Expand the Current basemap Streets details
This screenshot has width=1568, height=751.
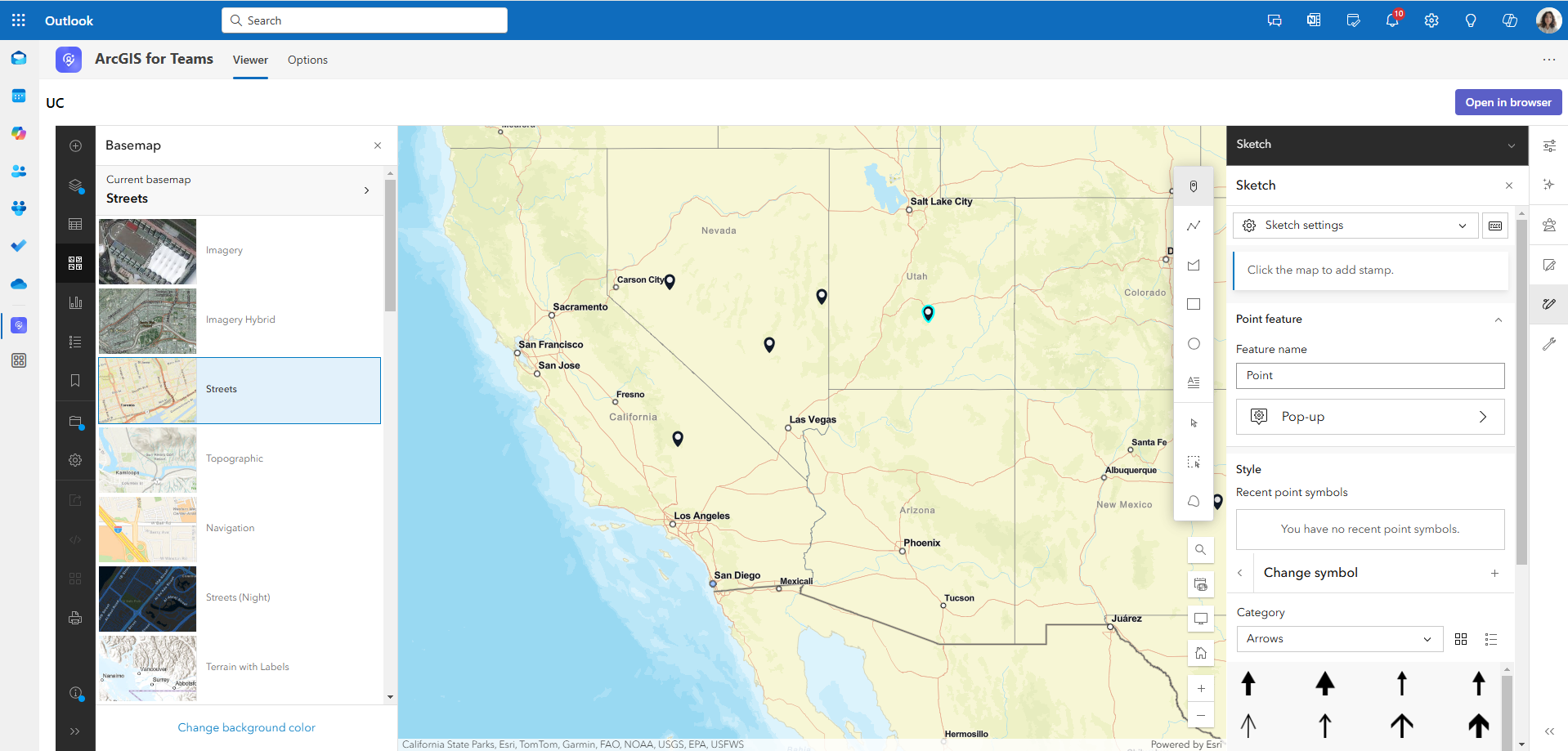coord(239,190)
